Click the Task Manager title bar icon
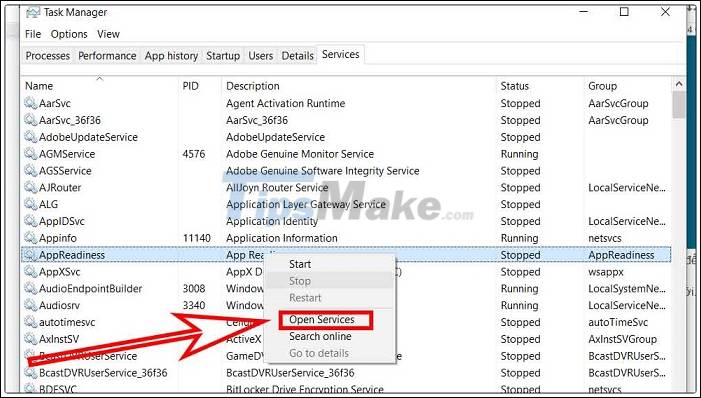Viewport: 701px width, 398px height. pyautogui.click(x=33, y=12)
